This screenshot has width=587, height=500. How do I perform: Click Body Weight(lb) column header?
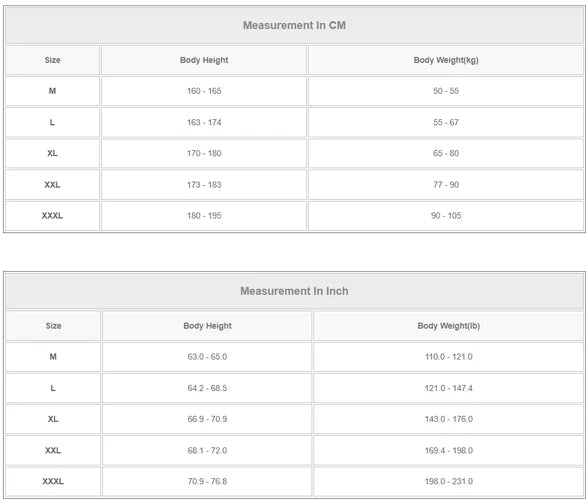pyautogui.click(x=448, y=326)
